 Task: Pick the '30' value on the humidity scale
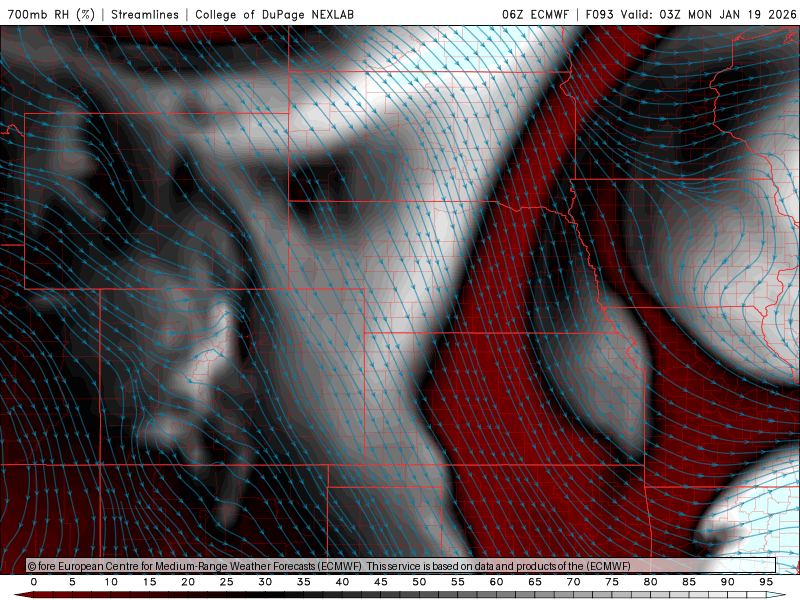point(265,582)
